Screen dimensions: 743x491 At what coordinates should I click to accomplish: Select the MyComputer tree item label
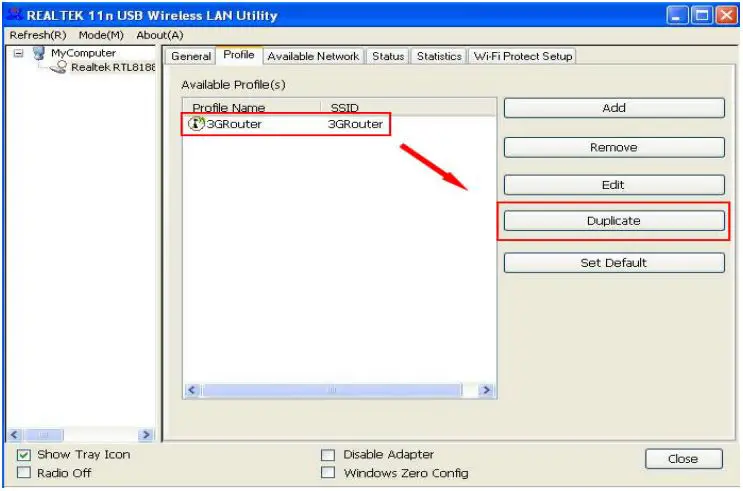(83, 53)
